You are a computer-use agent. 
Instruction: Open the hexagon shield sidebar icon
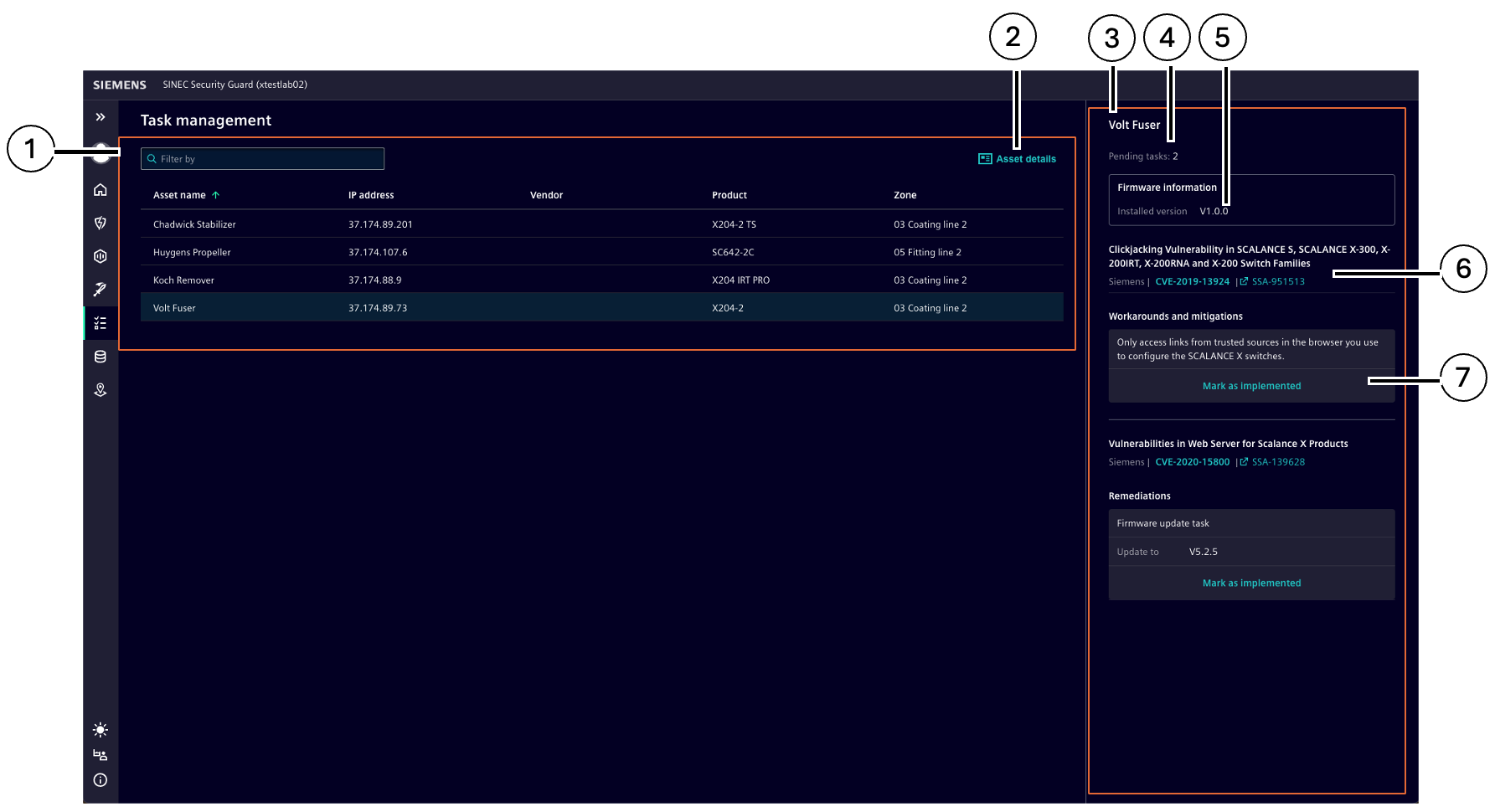[101, 256]
